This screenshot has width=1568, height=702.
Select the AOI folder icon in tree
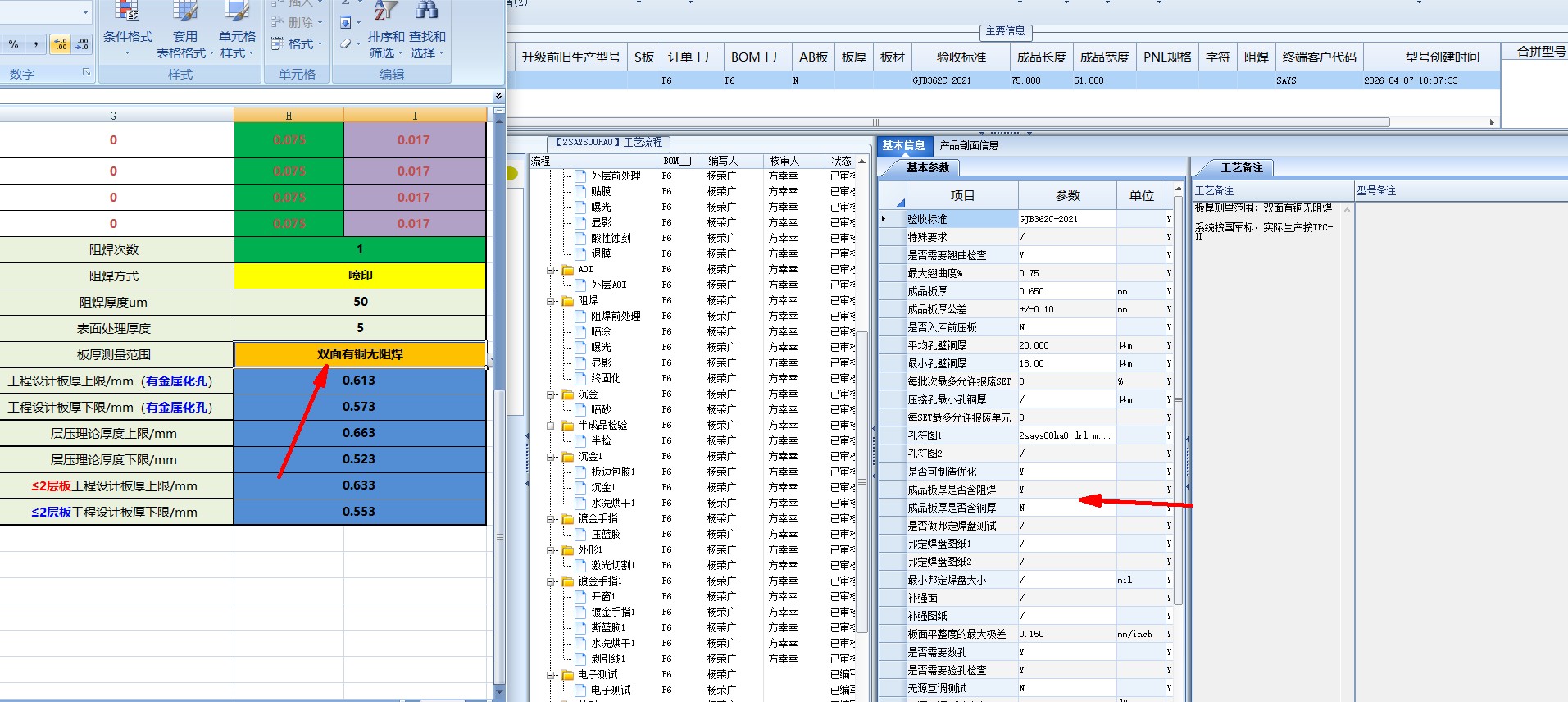click(567, 269)
